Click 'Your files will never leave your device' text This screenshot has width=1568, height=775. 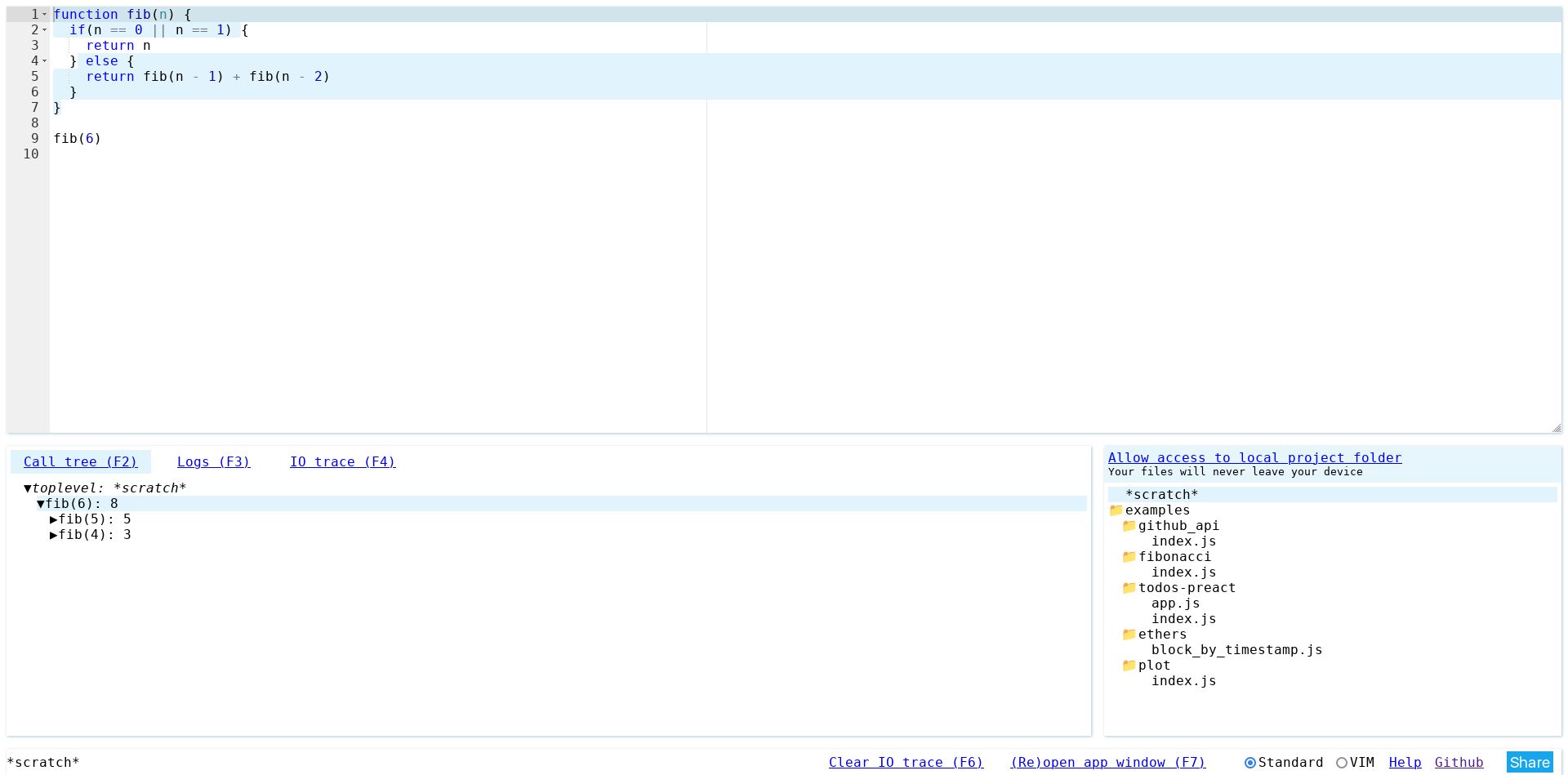1235,472
